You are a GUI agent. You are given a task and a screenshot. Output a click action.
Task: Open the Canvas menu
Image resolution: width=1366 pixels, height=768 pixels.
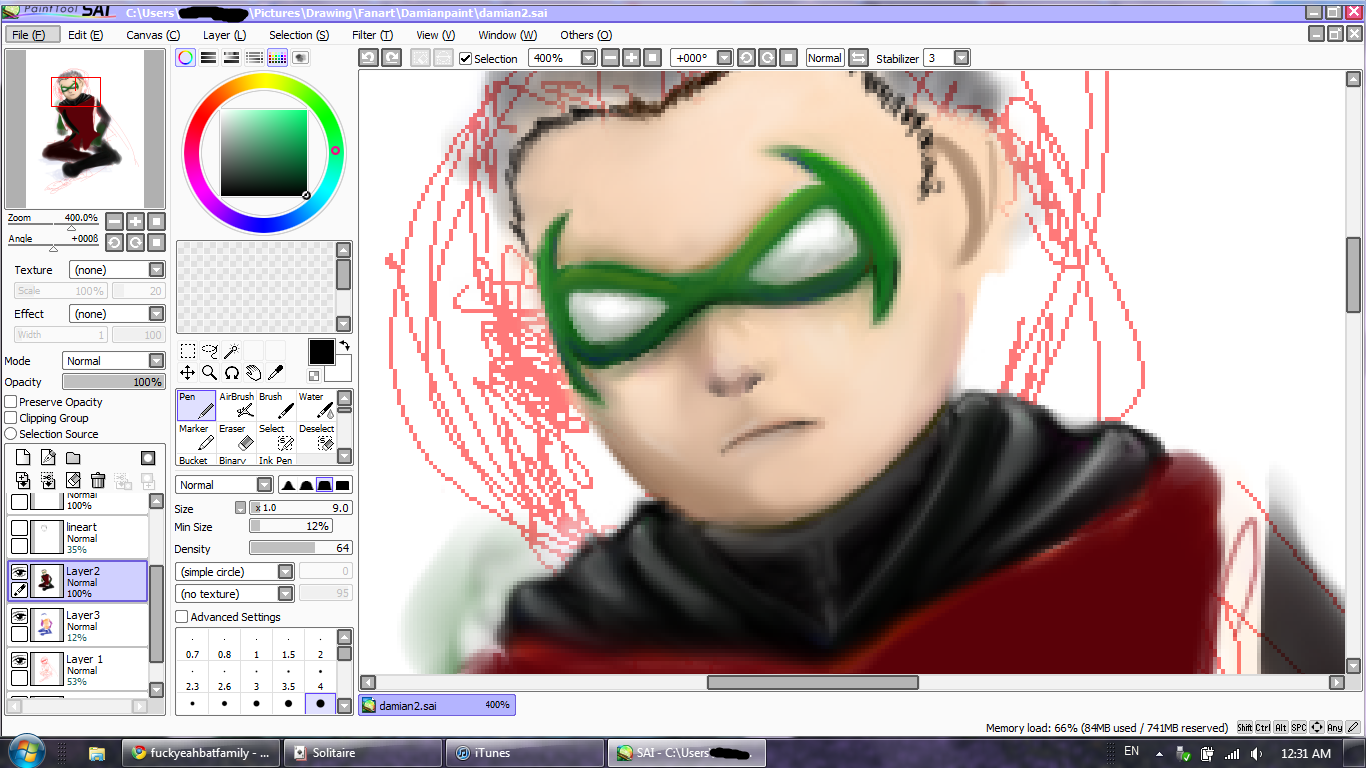click(153, 35)
